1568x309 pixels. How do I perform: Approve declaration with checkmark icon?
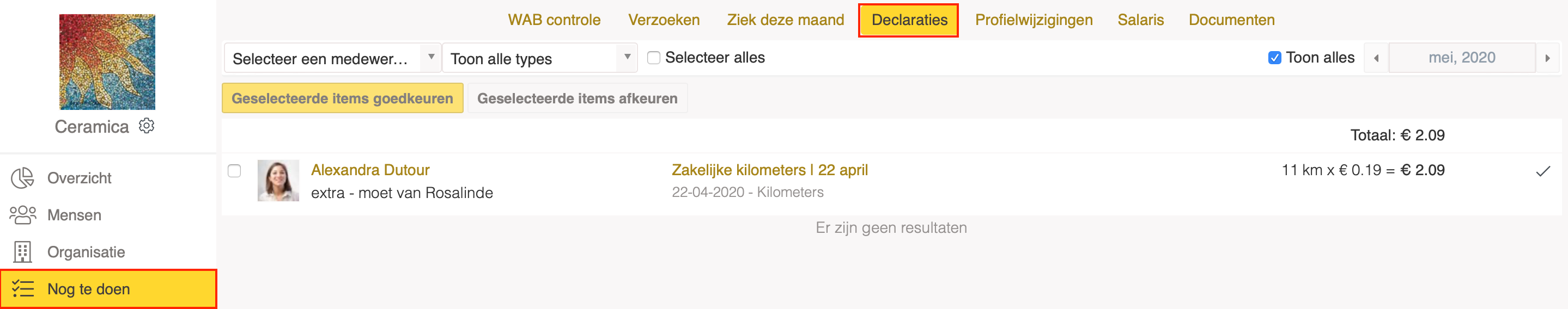pos(1543,171)
